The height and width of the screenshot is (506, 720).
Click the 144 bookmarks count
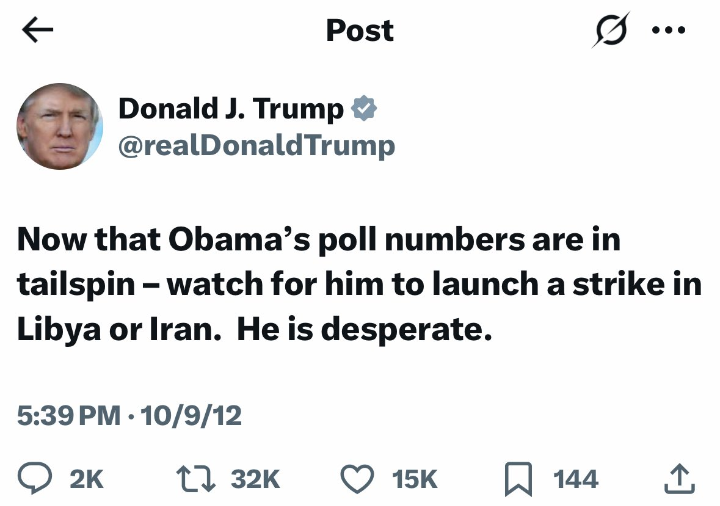(x=575, y=479)
